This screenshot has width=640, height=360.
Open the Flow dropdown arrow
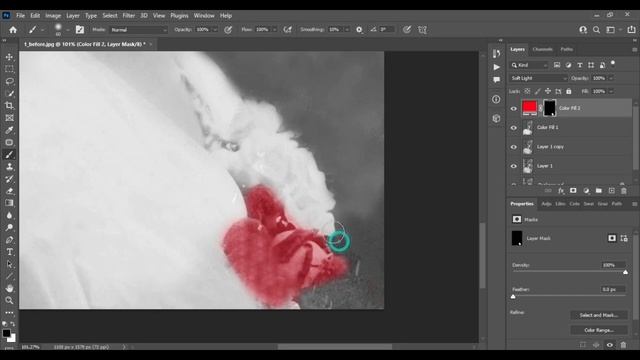tap(274, 30)
